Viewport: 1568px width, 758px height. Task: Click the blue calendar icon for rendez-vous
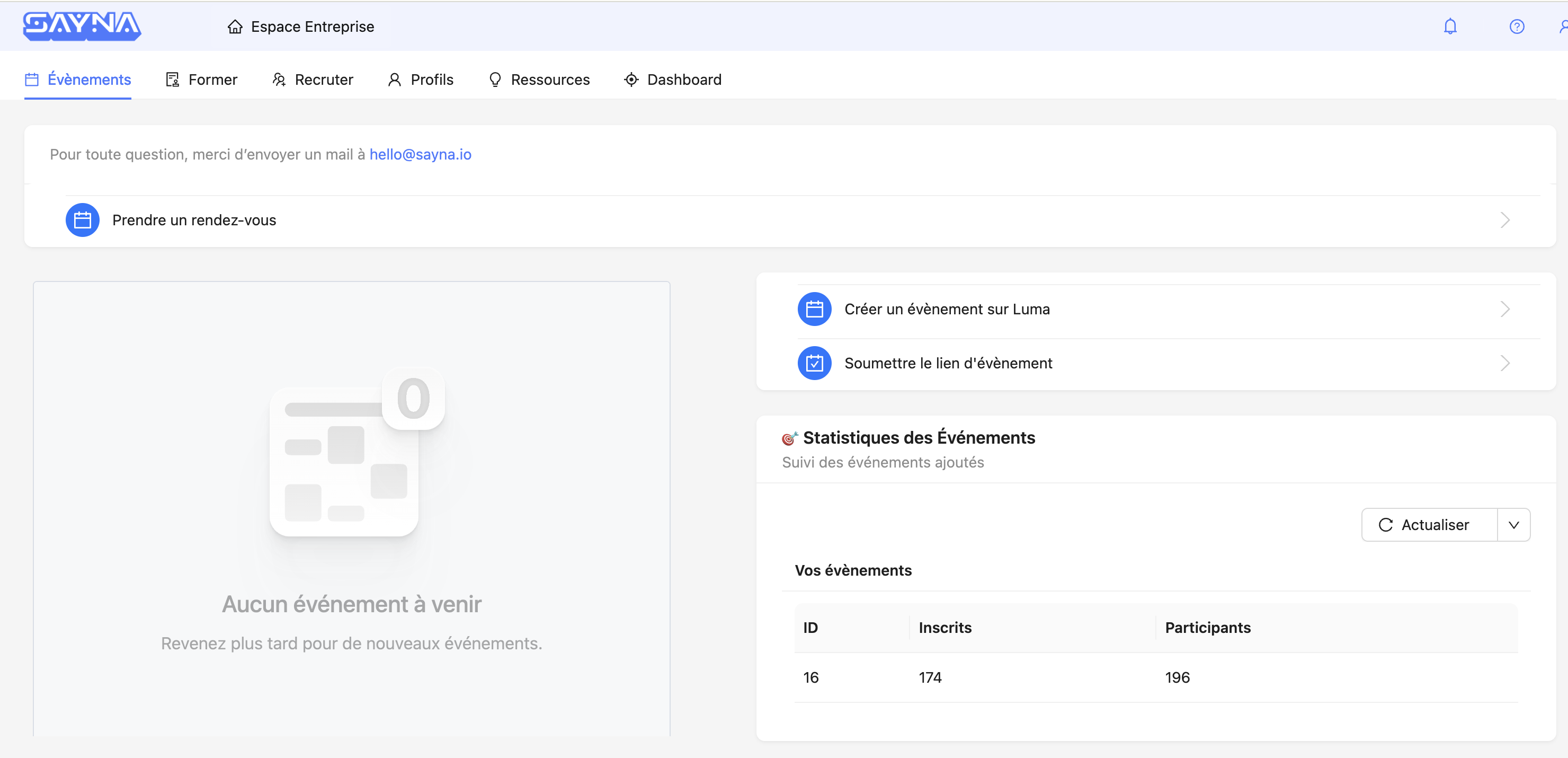[x=82, y=220]
